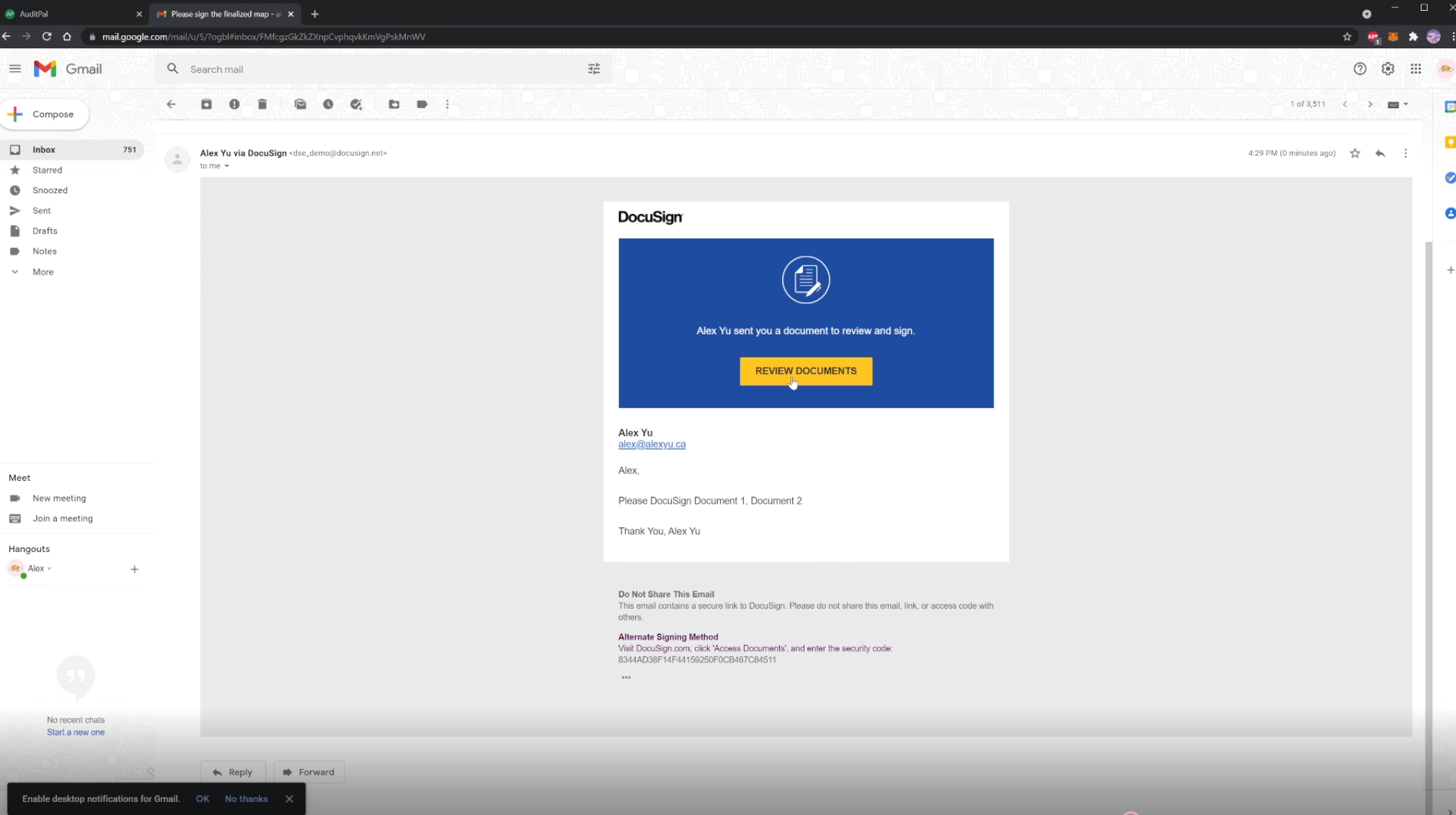
Task: Click the Add to Tasks icon
Action: 356,104
